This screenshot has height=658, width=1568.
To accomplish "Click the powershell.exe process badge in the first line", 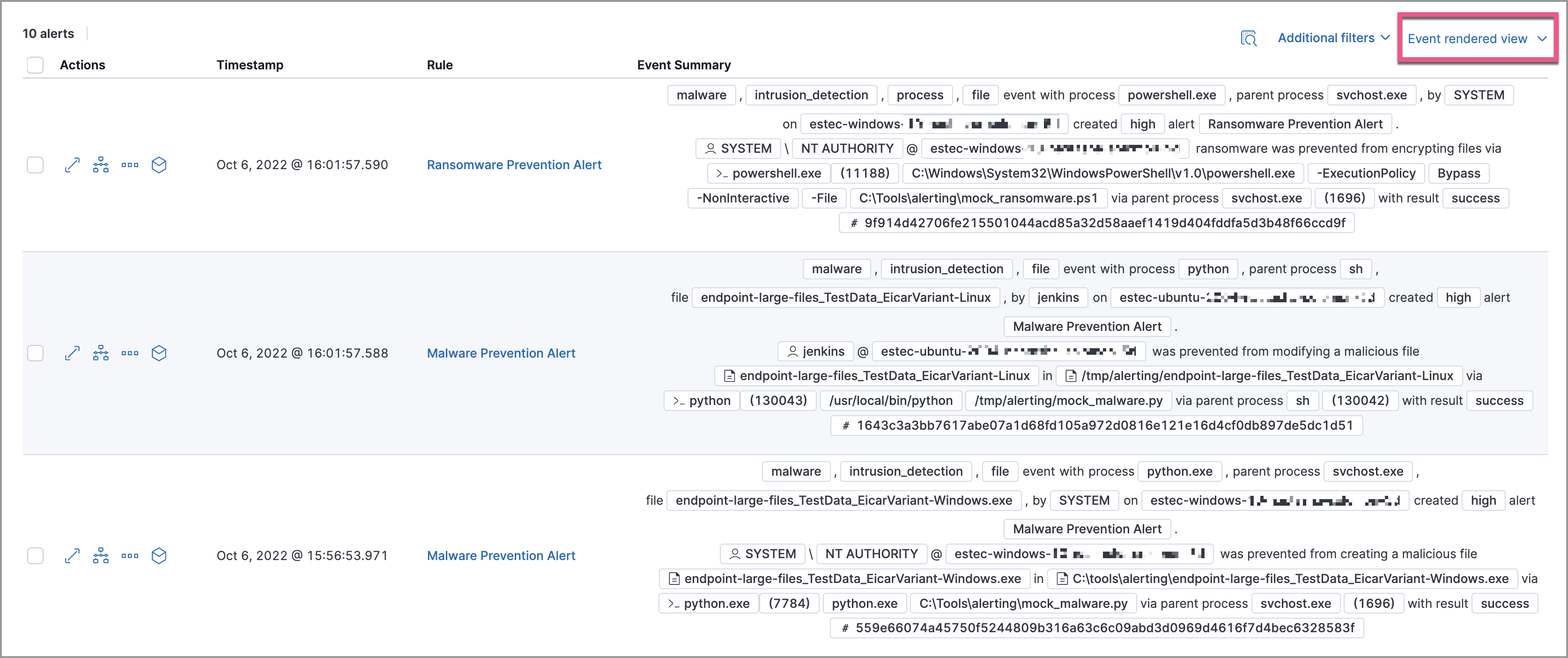I will 1171,95.
